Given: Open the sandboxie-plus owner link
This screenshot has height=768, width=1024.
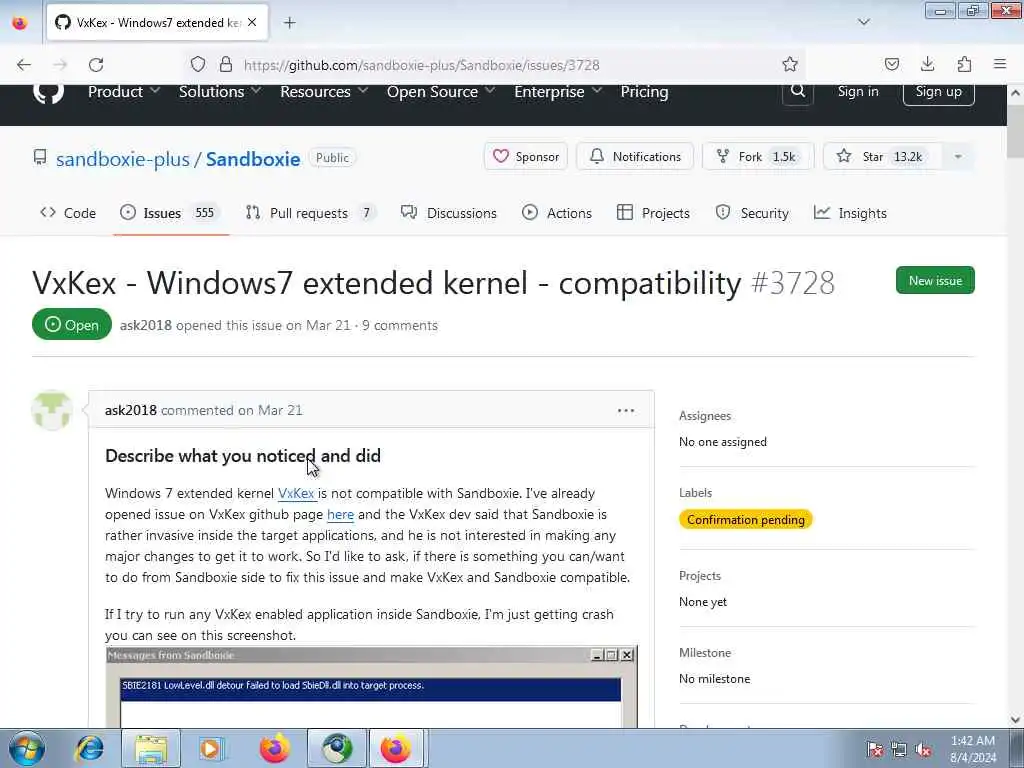Looking at the screenshot, I should [x=123, y=159].
